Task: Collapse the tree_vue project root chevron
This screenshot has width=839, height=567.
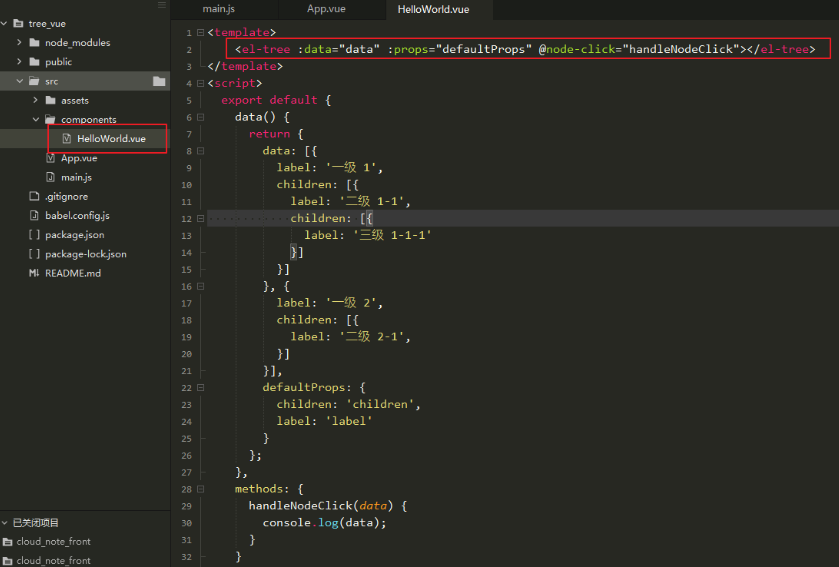Action: pos(4,24)
